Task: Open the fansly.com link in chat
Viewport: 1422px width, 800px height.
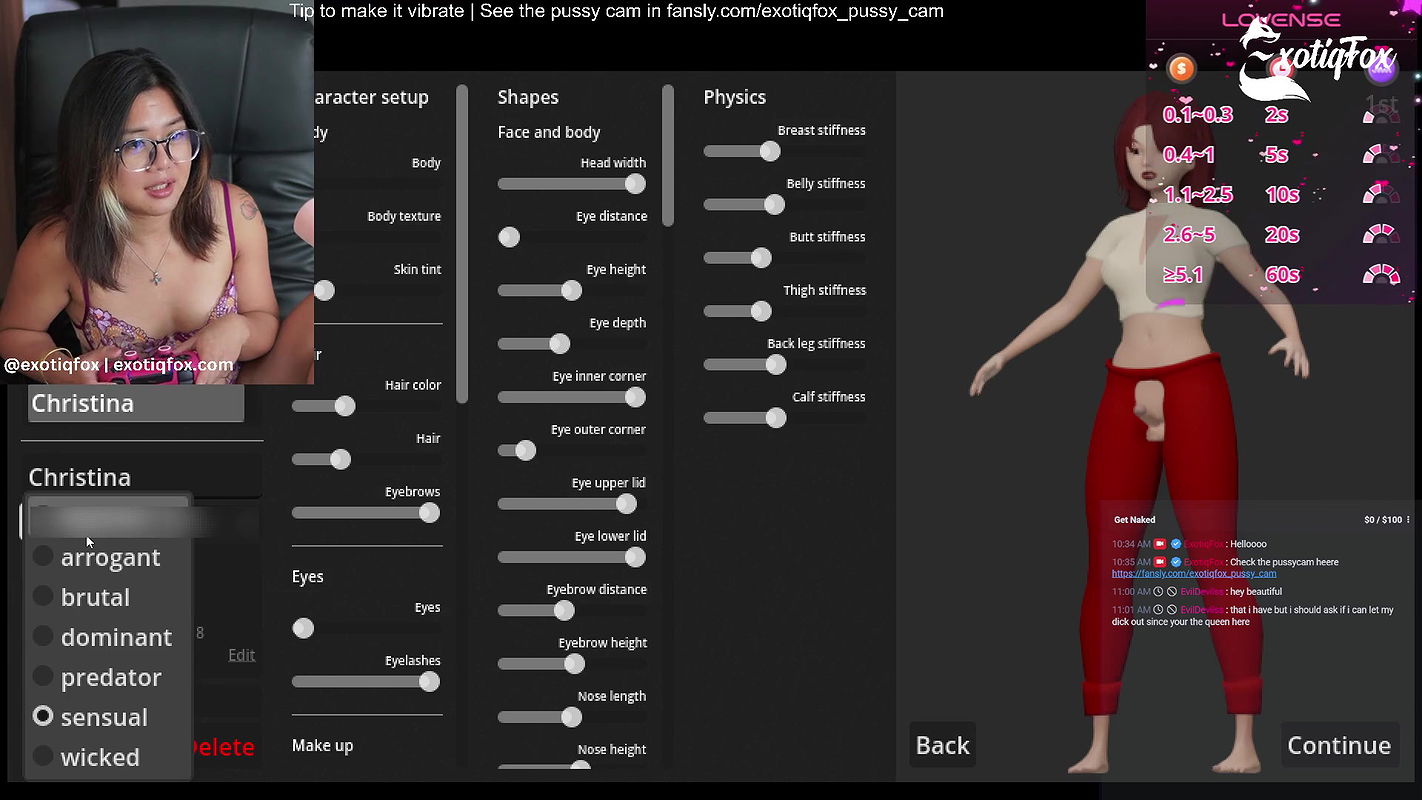Action: click(x=1193, y=574)
